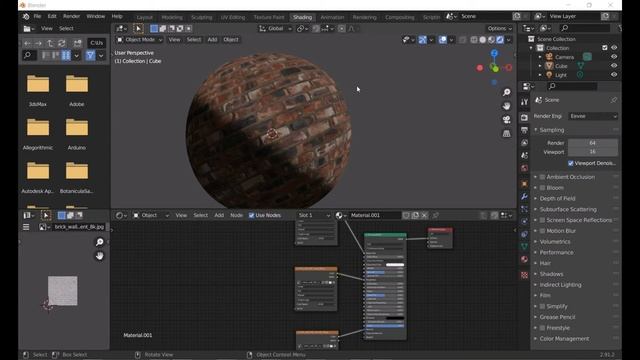Viewport: 640px width, 360px height.
Task: Collapse the Sampling panel
Action: [551, 130]
